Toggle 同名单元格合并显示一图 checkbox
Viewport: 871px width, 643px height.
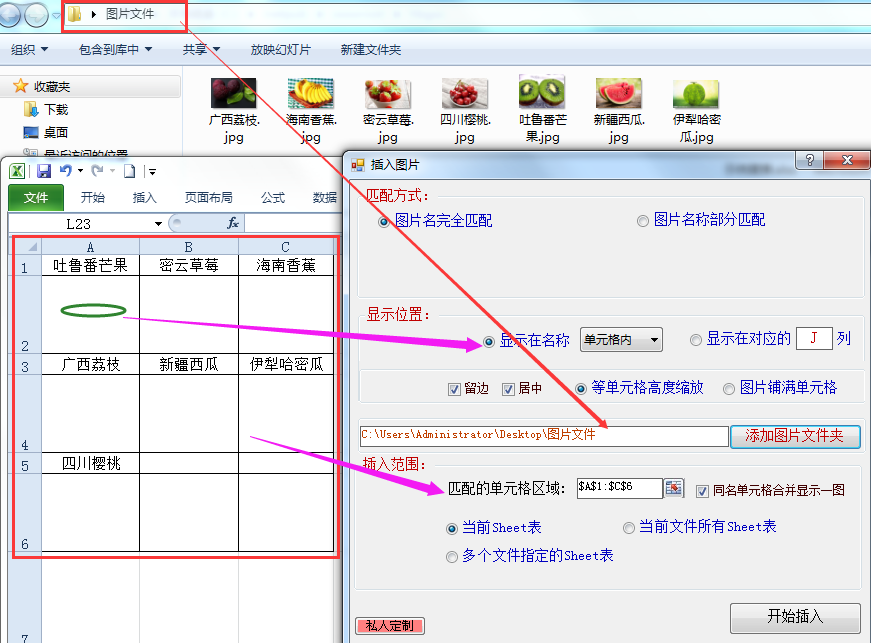702,490
